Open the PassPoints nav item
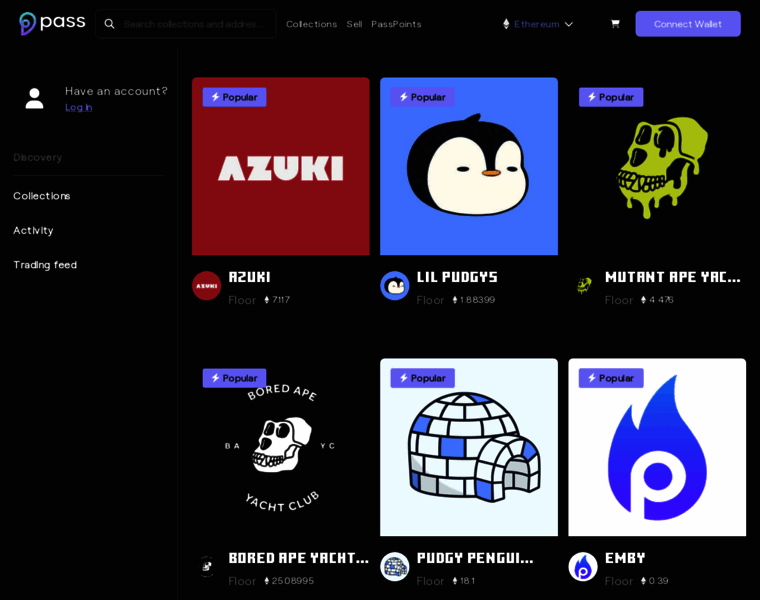This screenshot has height=600, width=760. click(x=396, y=24)
